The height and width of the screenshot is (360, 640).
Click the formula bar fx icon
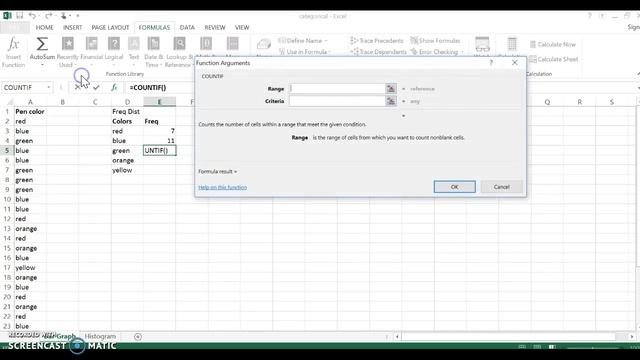114,87
